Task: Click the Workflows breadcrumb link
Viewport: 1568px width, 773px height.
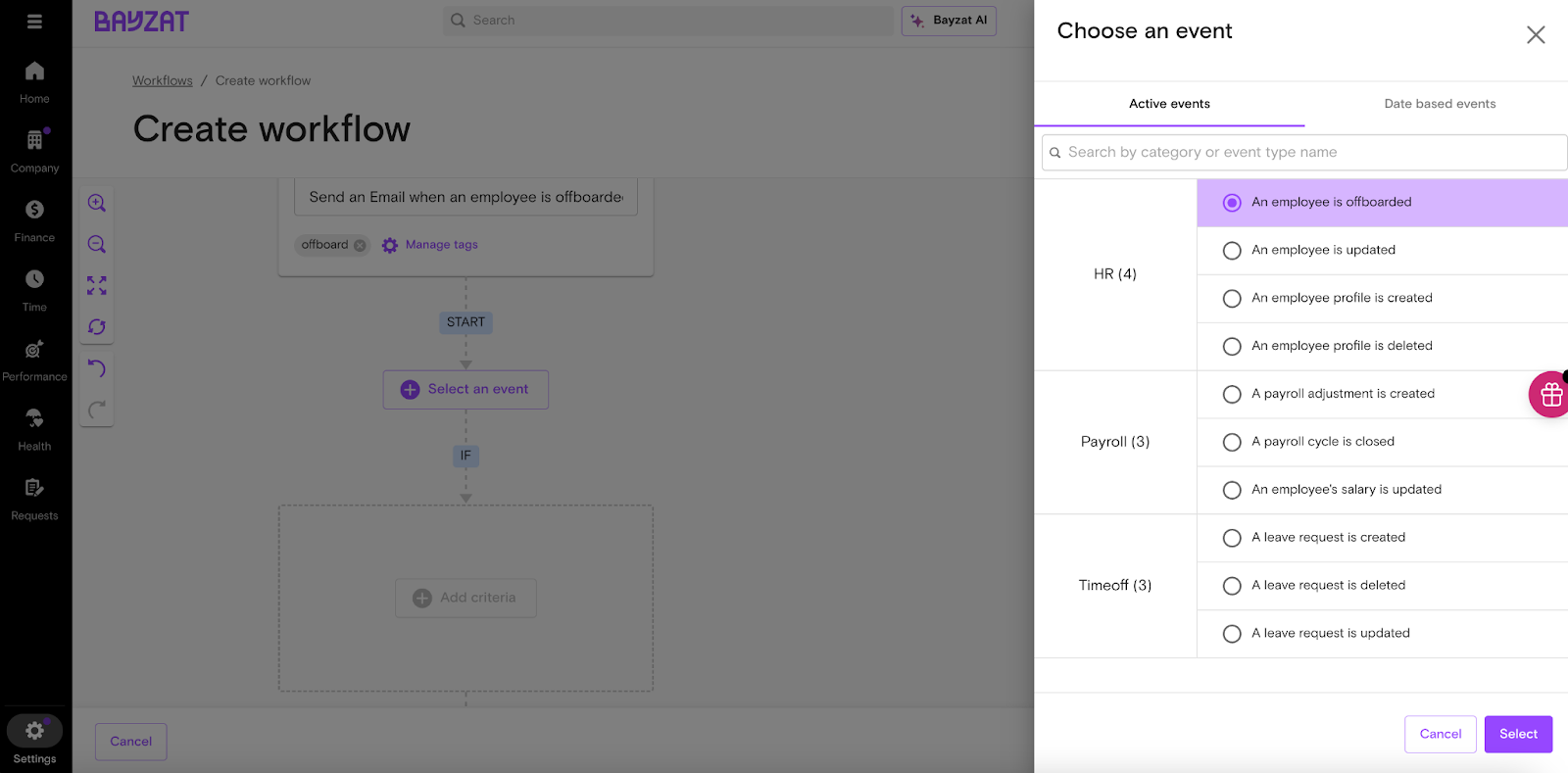Action: pyautogui.click(x=163, y=80)
